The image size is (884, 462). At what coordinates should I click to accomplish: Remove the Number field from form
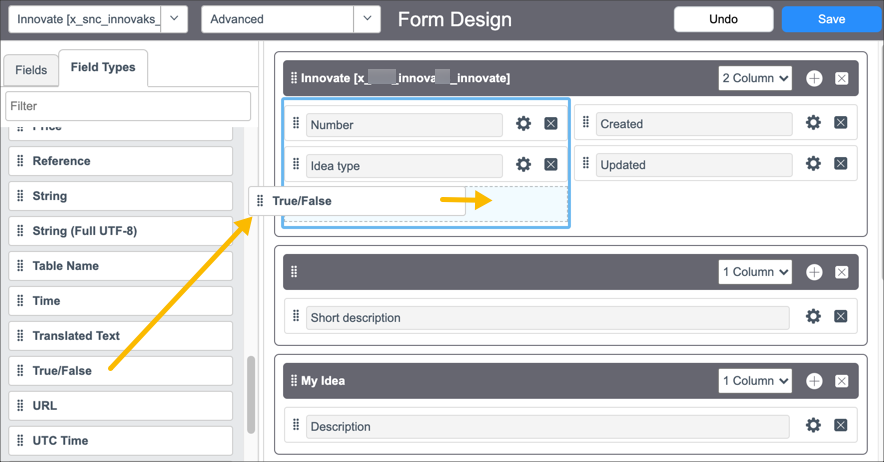[x=551, y=124]
